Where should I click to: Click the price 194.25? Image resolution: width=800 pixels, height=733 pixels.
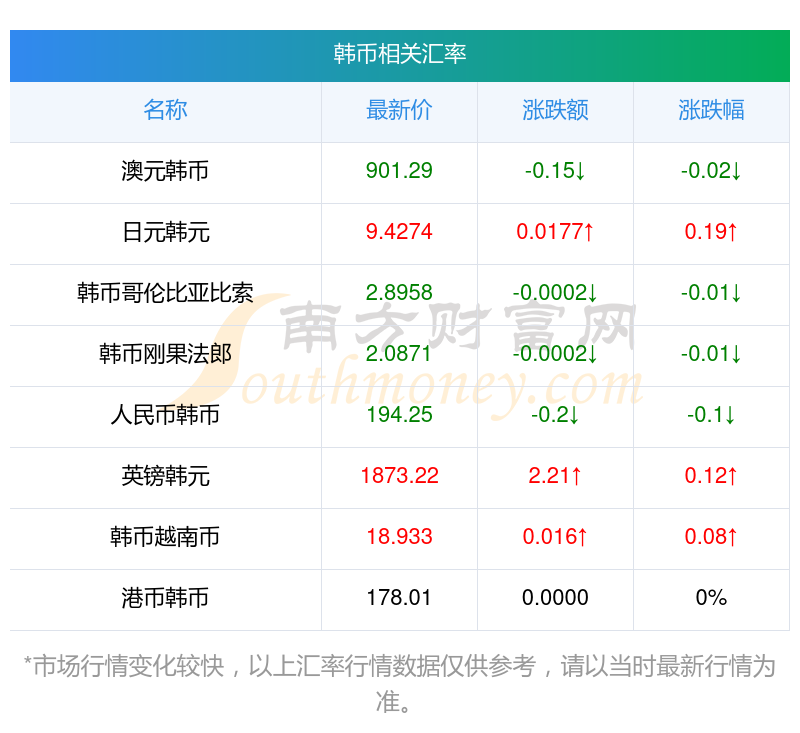pos(399,415)
